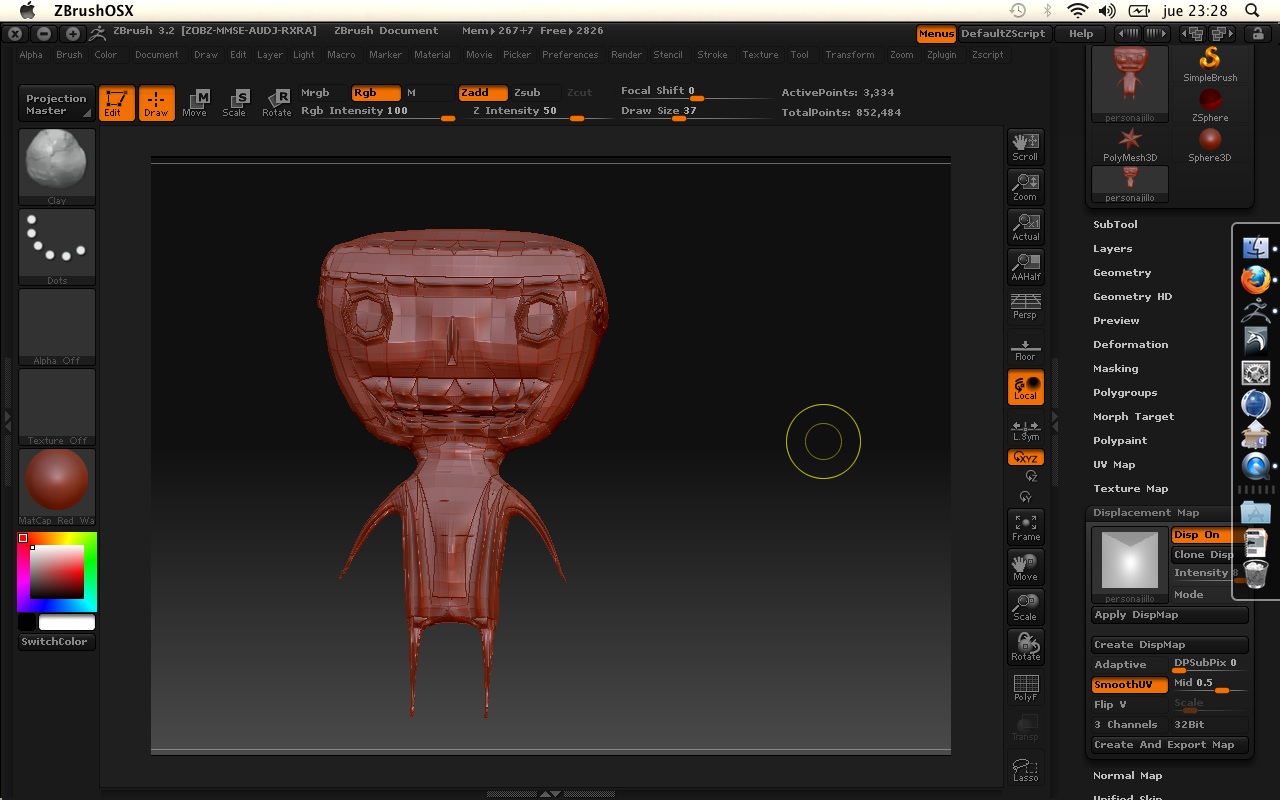1280x800 pixels.
Task: Select the ZSphere tool
Action: tap(1210, 105)
